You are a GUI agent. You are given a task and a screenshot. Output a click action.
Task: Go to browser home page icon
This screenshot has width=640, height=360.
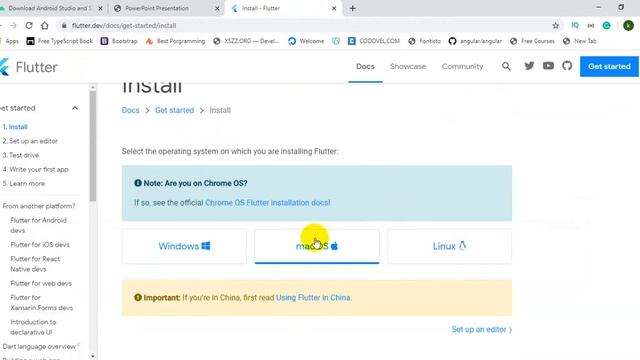pos(44,25)
